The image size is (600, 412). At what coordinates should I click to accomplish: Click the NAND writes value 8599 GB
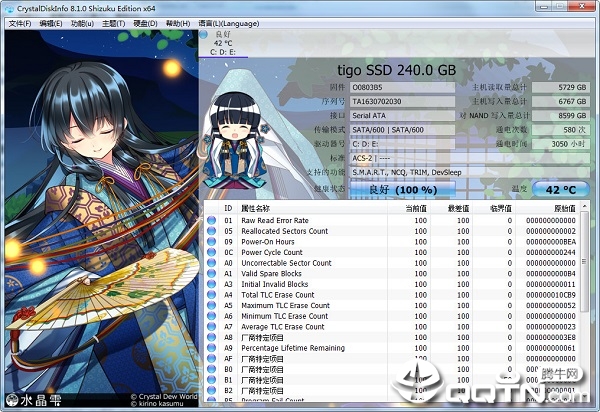click(x=561, y=116)
